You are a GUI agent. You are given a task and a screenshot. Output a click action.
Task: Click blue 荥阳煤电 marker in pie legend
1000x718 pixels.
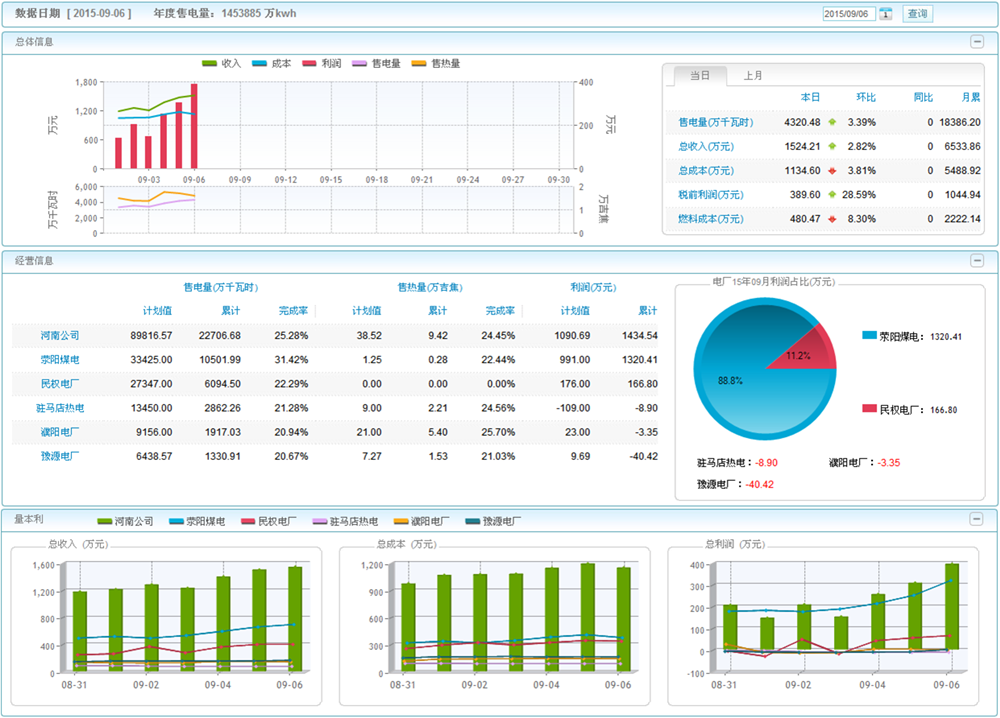[x=868, y=336]
